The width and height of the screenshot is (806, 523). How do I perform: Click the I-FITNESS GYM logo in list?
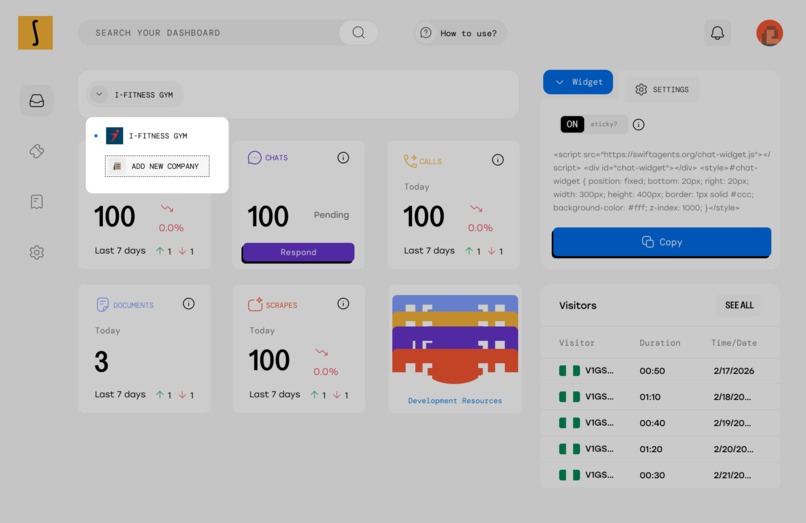(x=114, y=136)
